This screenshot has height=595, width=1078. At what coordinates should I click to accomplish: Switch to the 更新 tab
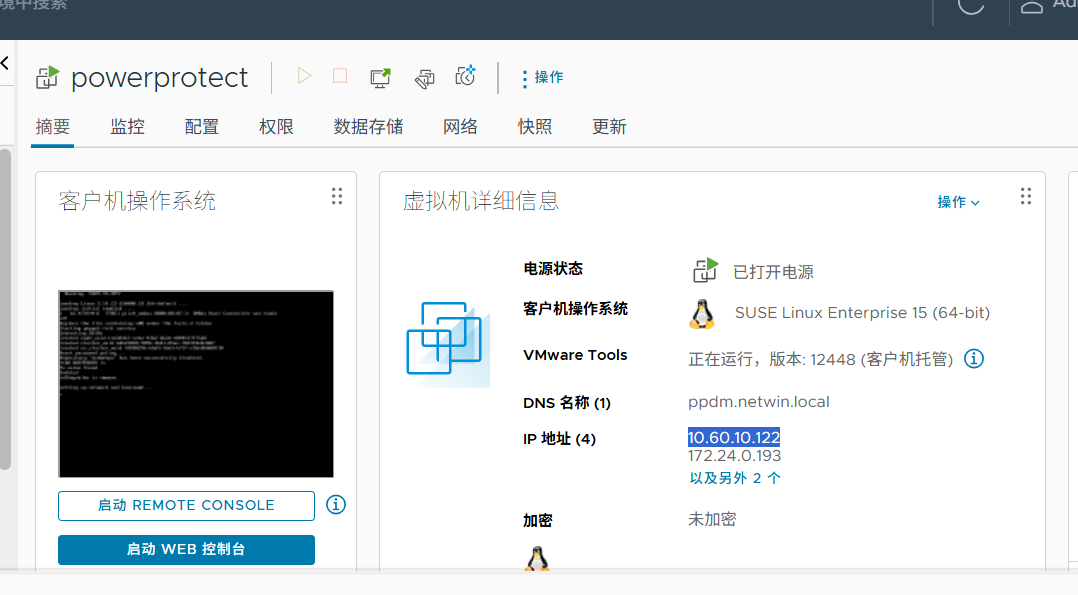[609, 127]
